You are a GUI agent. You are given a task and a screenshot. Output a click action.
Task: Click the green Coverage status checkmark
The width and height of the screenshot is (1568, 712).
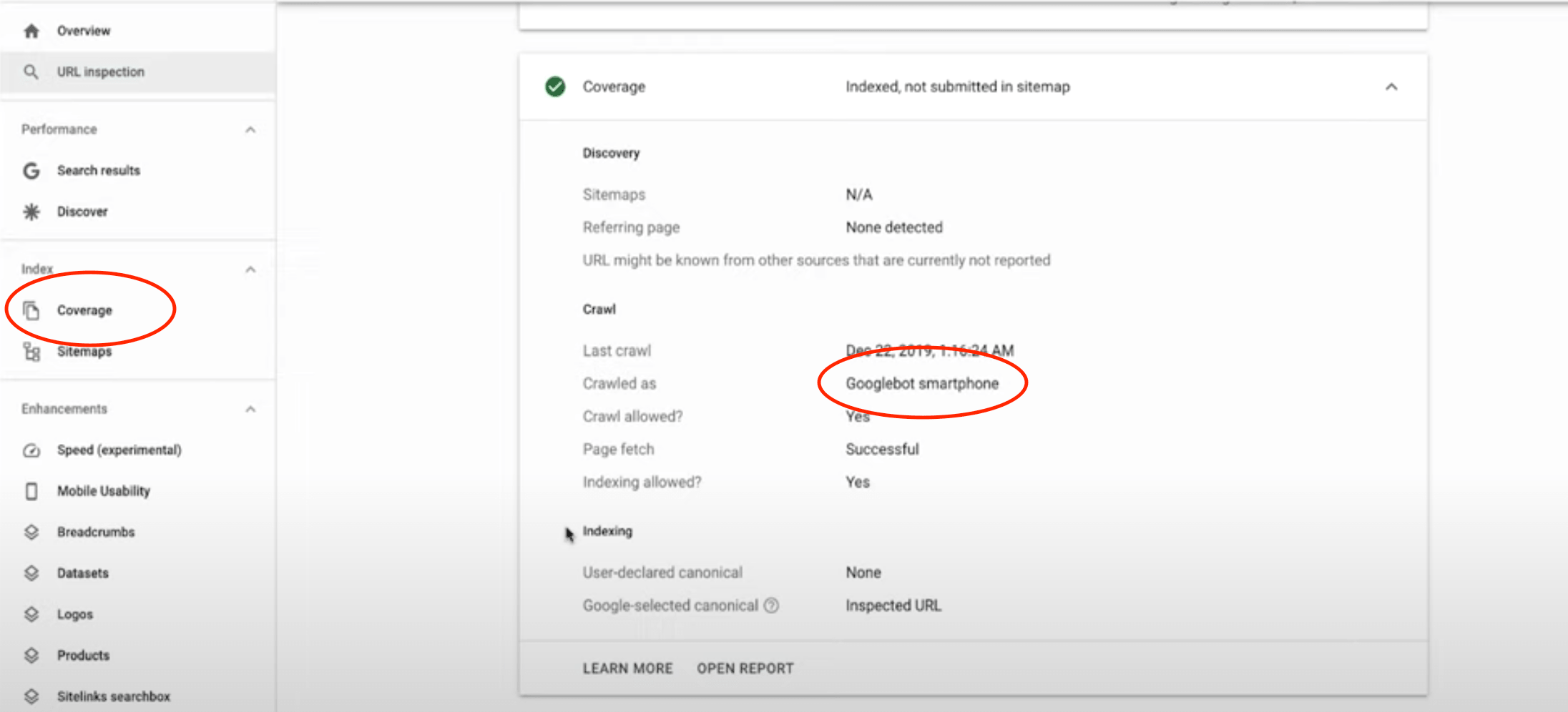pos(555,87)
